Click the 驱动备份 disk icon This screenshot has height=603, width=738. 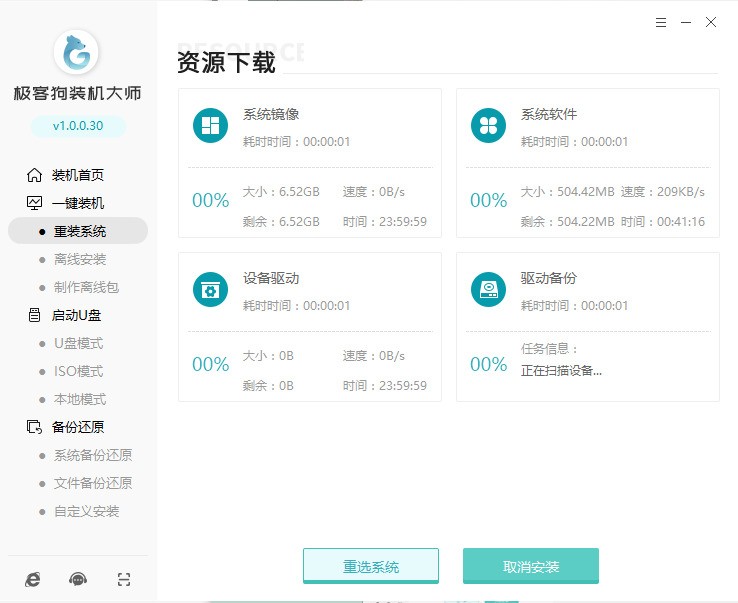coord(488,289)
